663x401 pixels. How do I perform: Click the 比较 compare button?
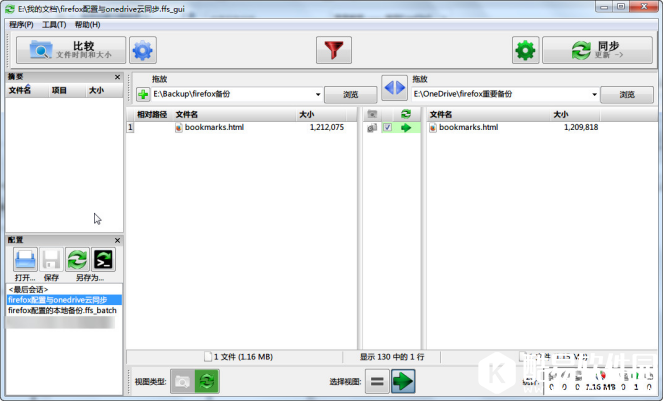click(x=72, y=50)
